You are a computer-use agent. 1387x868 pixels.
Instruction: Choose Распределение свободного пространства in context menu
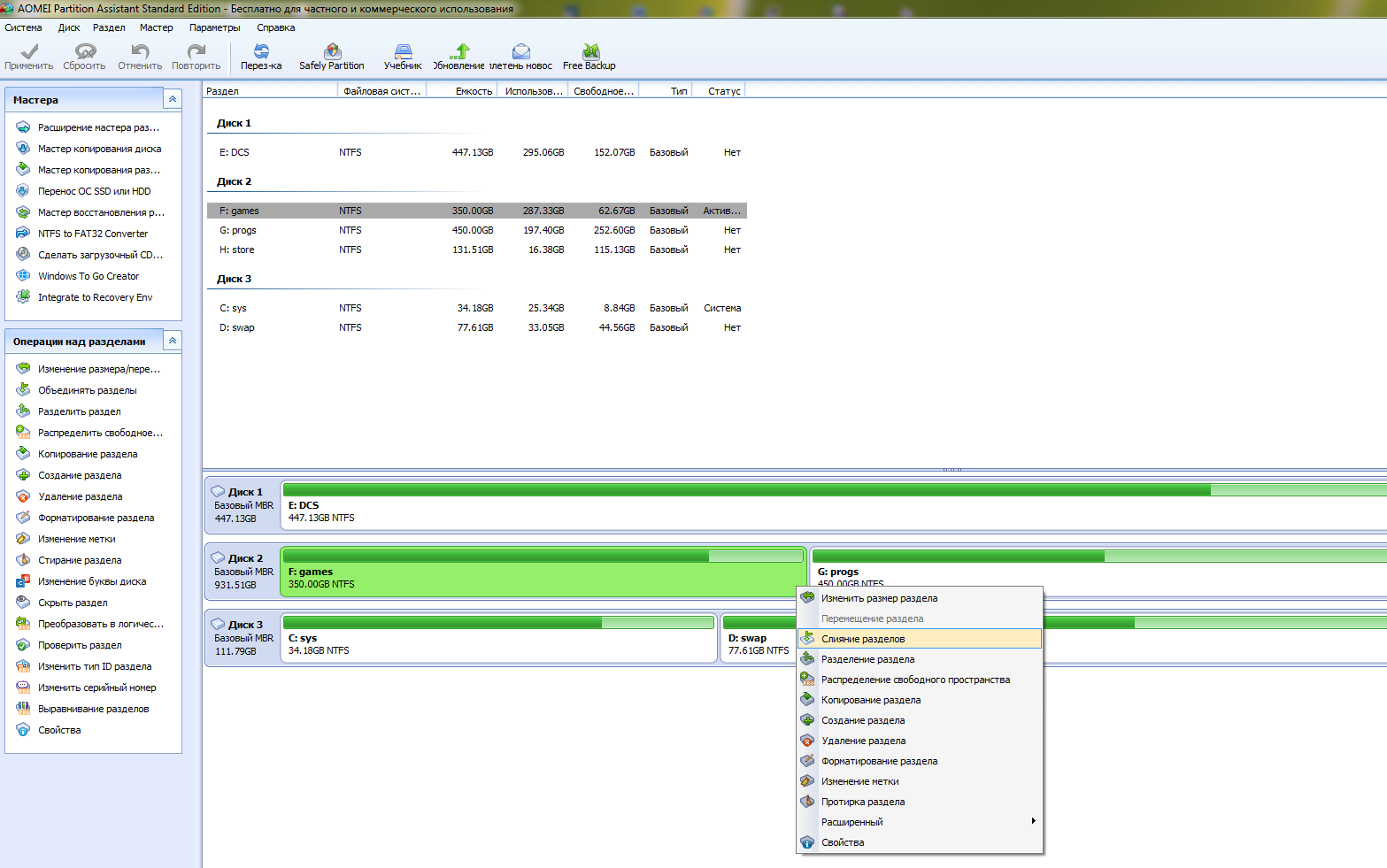920,680
